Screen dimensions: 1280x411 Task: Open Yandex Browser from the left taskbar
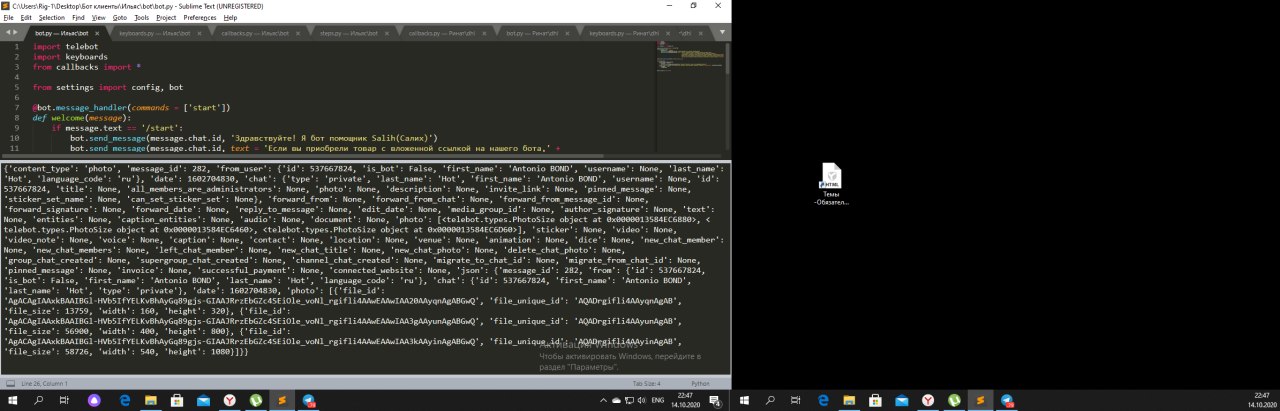pos(230,400)
